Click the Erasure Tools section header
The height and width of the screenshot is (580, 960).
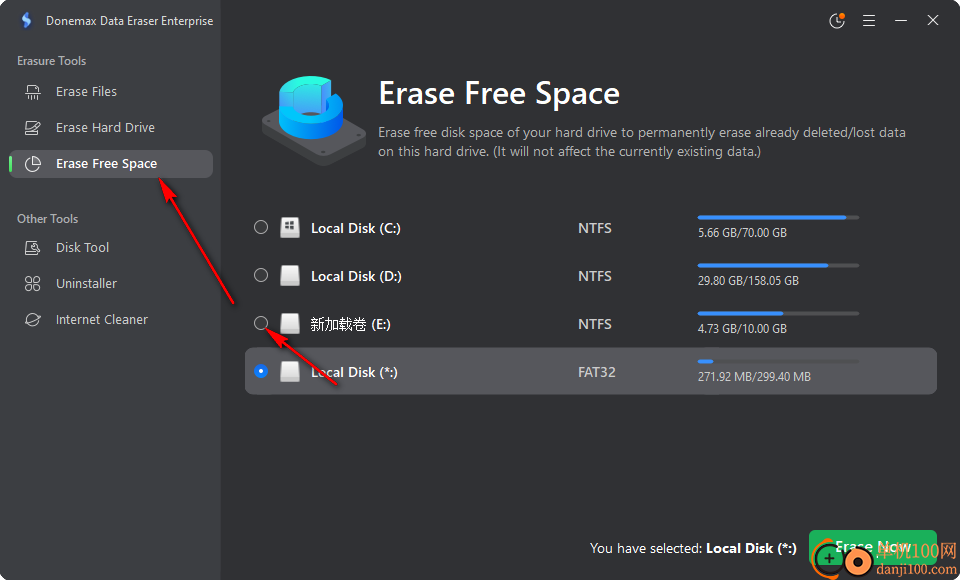[x=51, y=61]
